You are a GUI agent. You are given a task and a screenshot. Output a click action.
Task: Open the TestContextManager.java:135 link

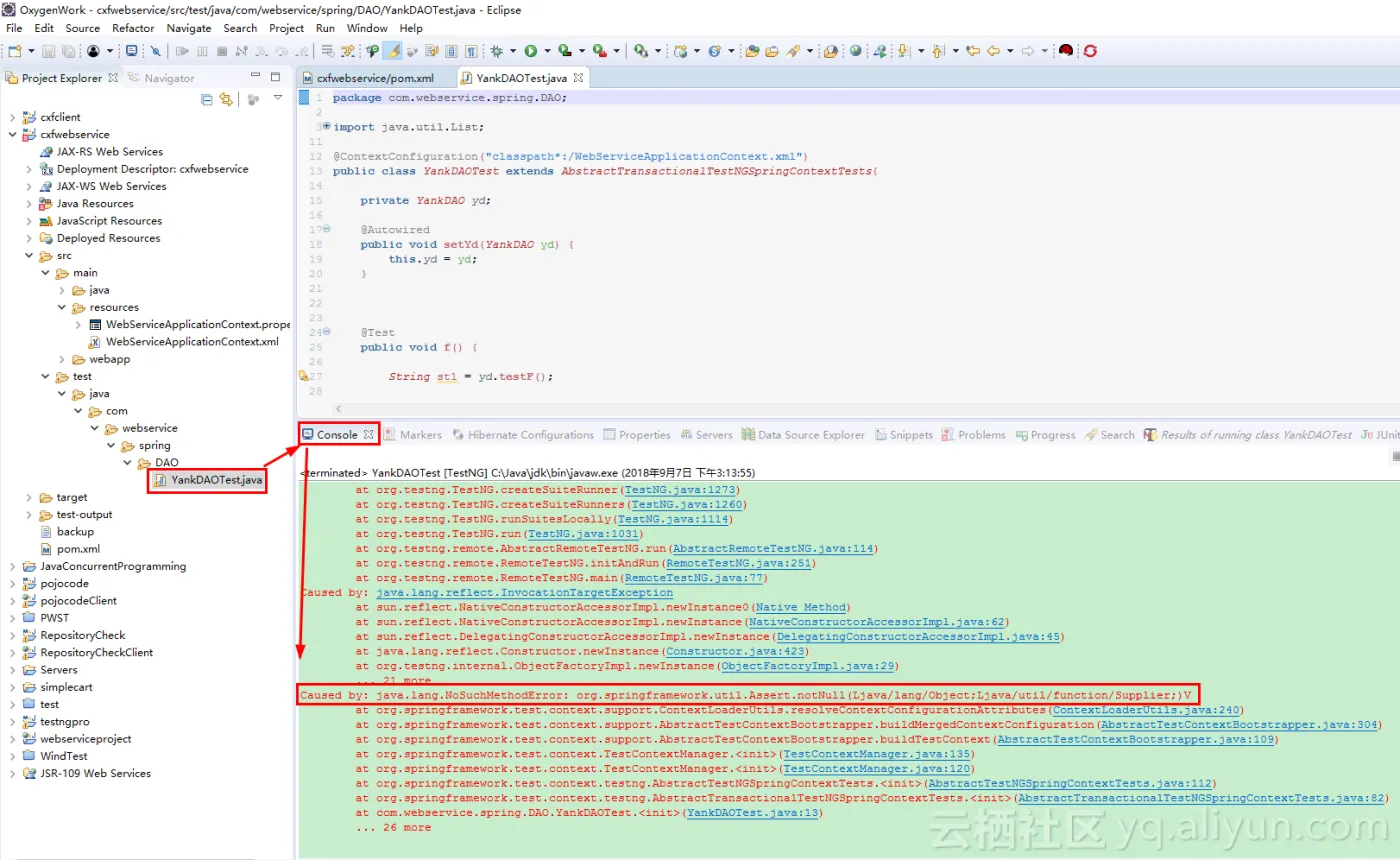pos(877,754)
